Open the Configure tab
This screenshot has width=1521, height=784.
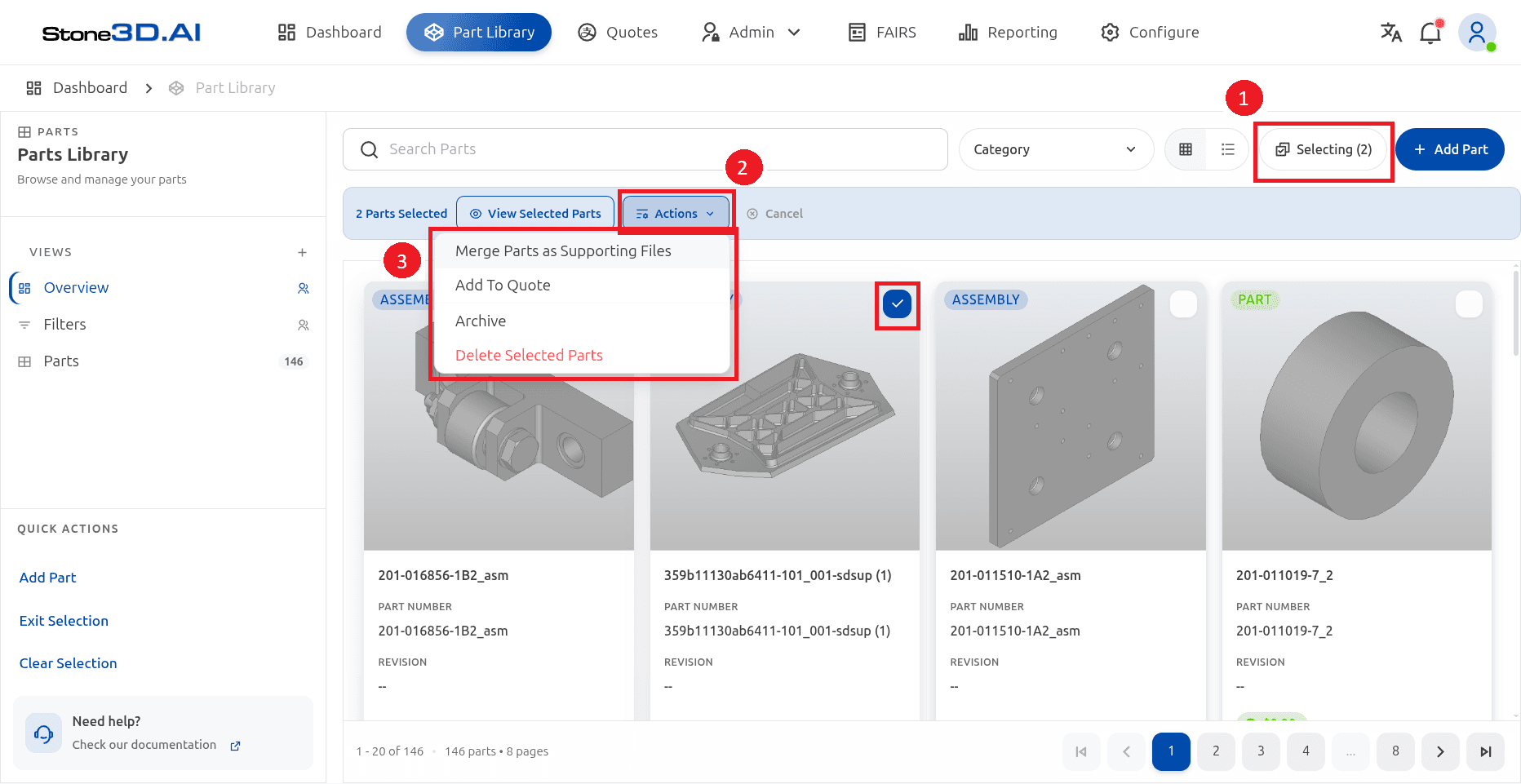point(1150,33)
